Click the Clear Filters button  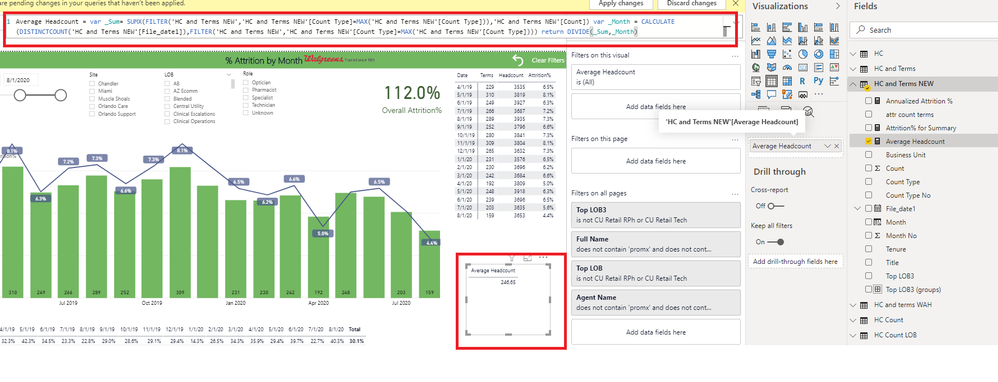coord(548,60)
